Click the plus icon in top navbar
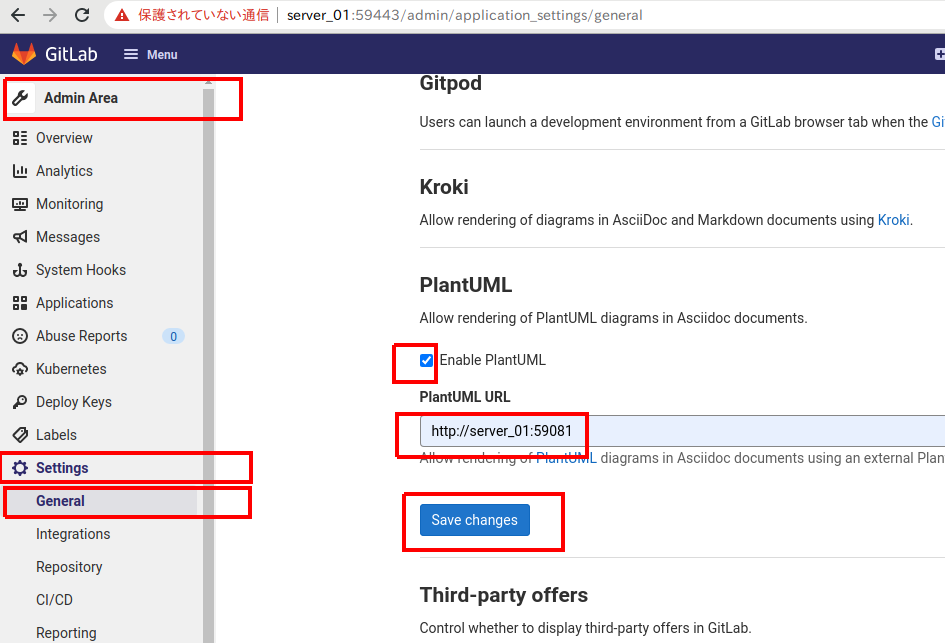 [x=940, y=54]
